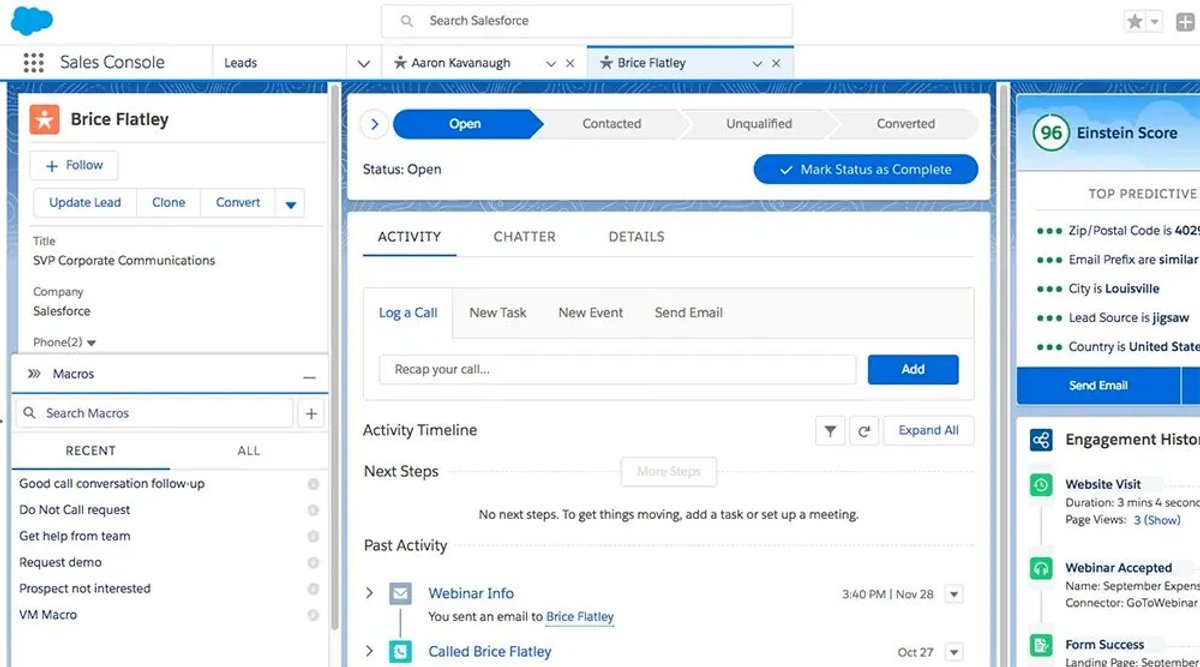This screenshot has height=667, width=1200.
Task: Click the Called Brice Flatley phone icon
Action: coord(400,651)
